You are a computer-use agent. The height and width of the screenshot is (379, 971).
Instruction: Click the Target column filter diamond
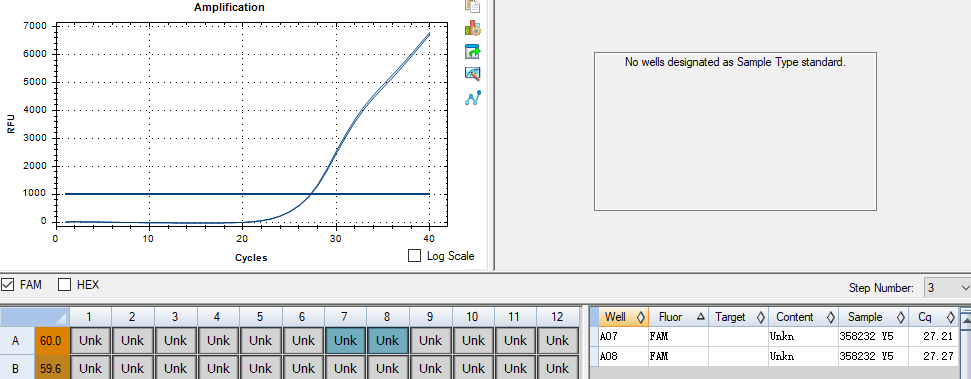(760, 317)
